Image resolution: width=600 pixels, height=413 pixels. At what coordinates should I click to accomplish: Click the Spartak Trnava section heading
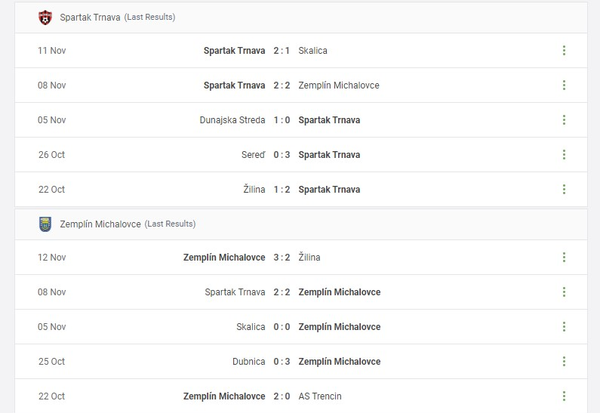[x=89, y=18]
